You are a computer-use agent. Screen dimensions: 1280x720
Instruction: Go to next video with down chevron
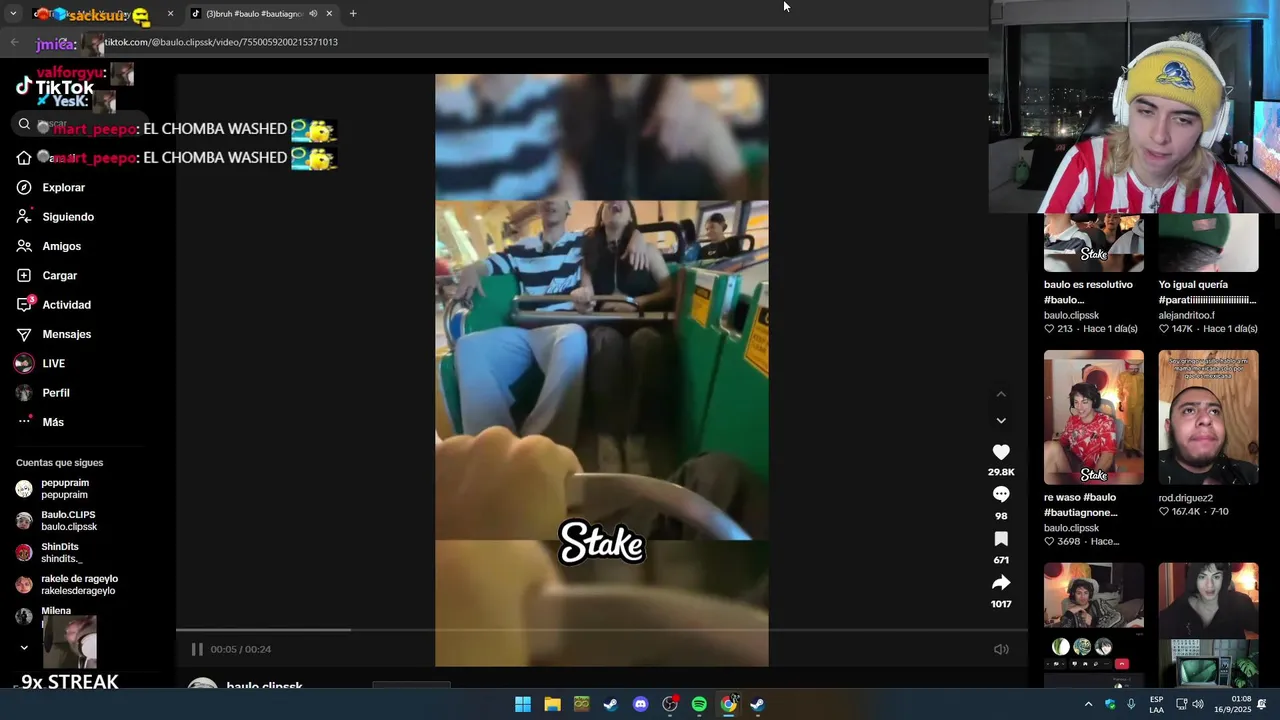pyautogui.click(x=1001, y=421)
